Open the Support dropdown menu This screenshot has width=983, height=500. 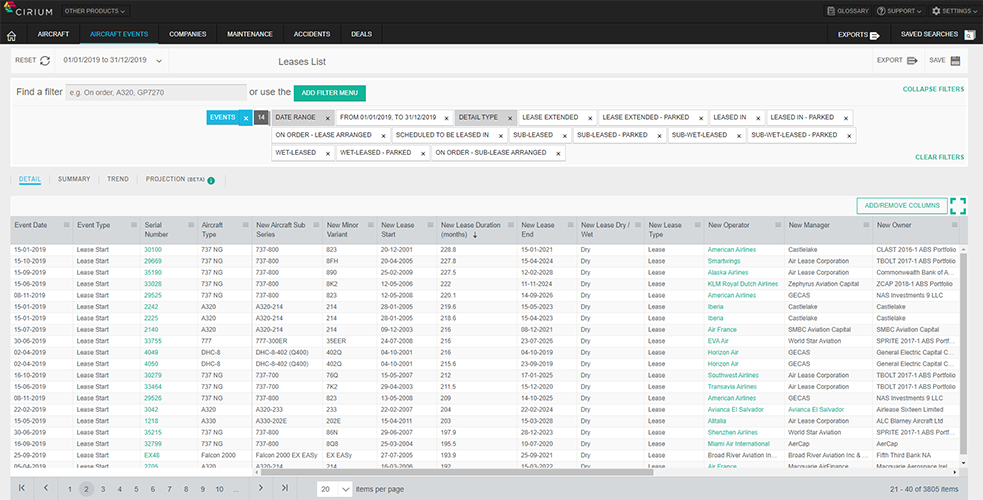[899, 11]
